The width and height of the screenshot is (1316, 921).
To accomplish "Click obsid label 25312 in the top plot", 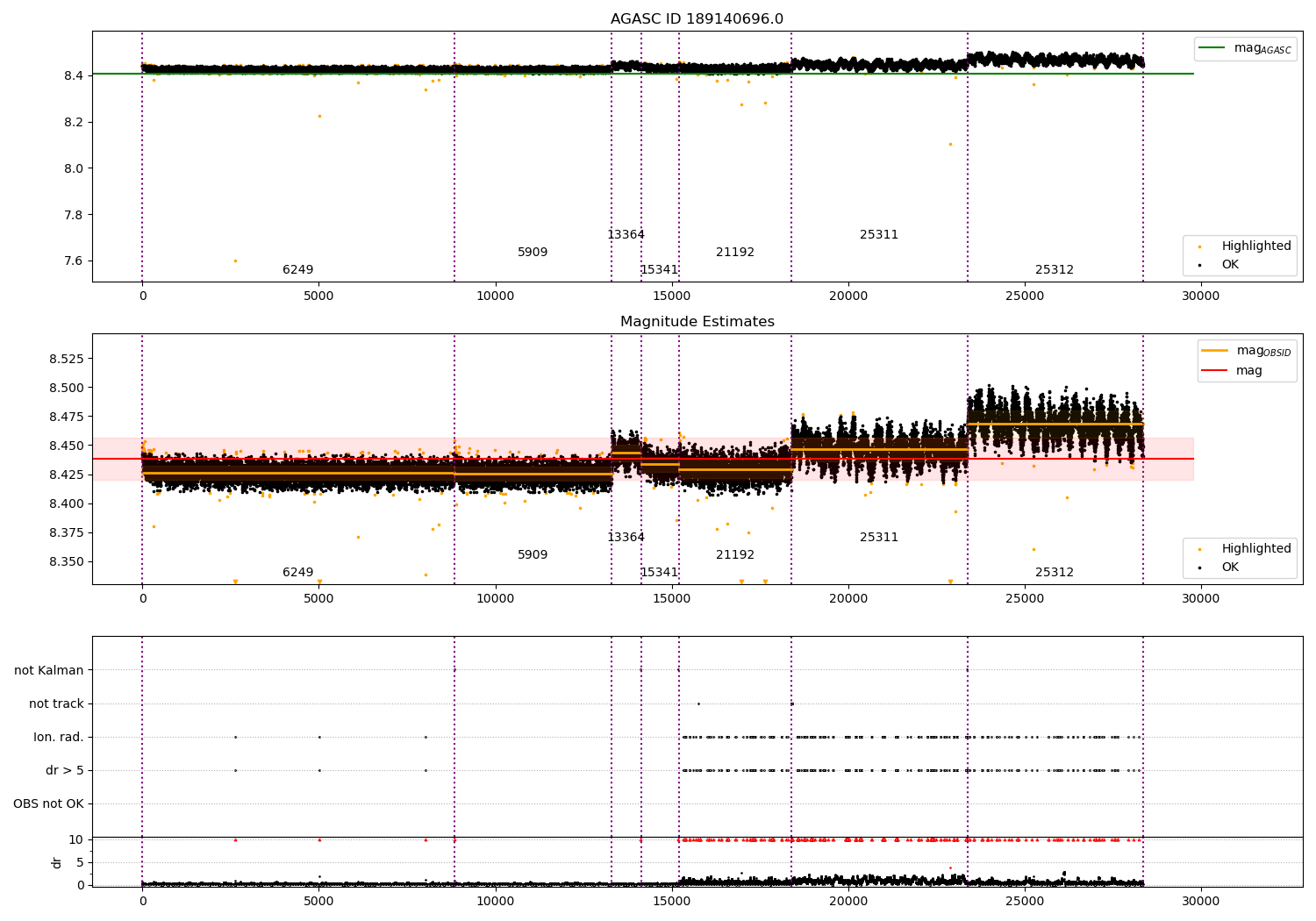I will click(1055, 270).
